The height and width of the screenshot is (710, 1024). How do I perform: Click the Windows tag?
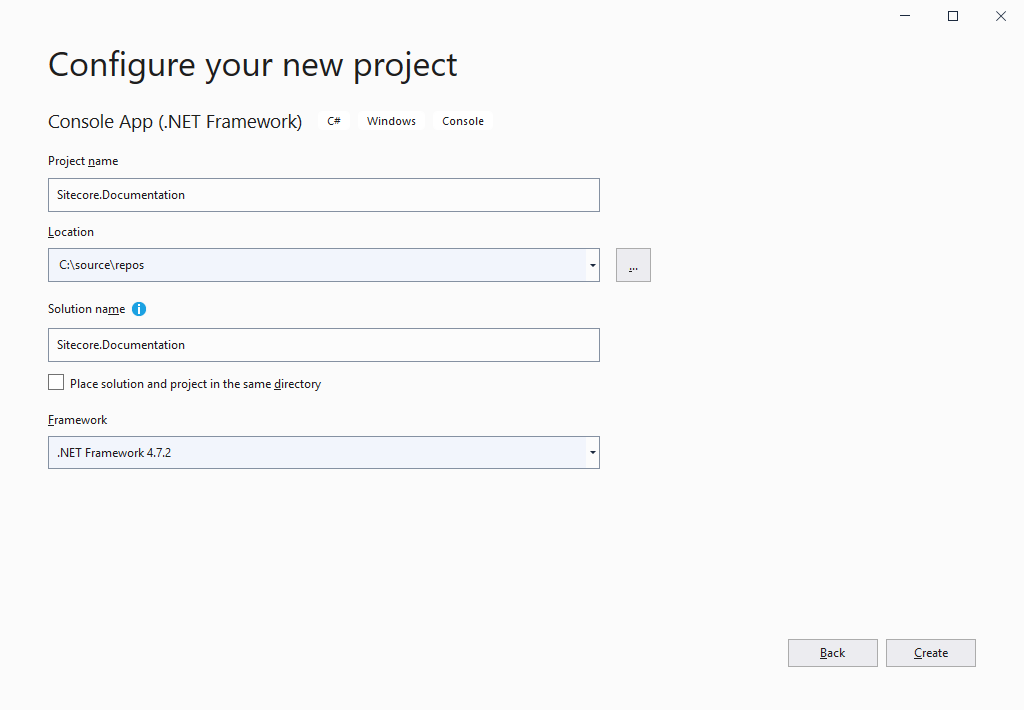[x=391, y=121]
